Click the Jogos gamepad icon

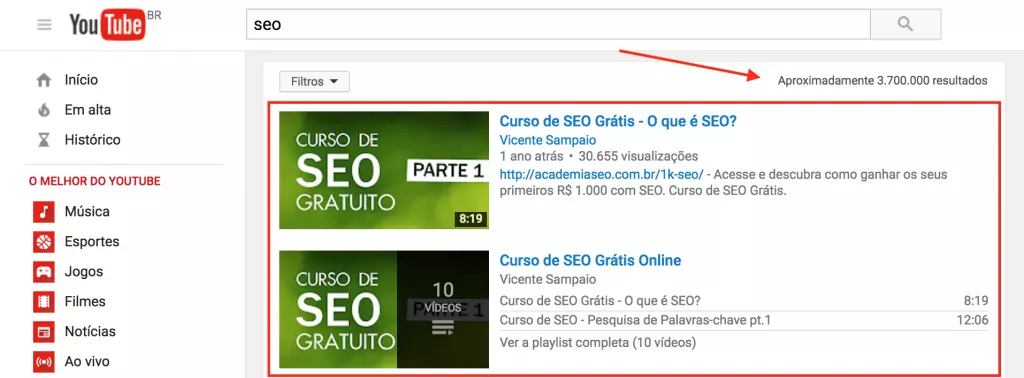pos(44,272)
